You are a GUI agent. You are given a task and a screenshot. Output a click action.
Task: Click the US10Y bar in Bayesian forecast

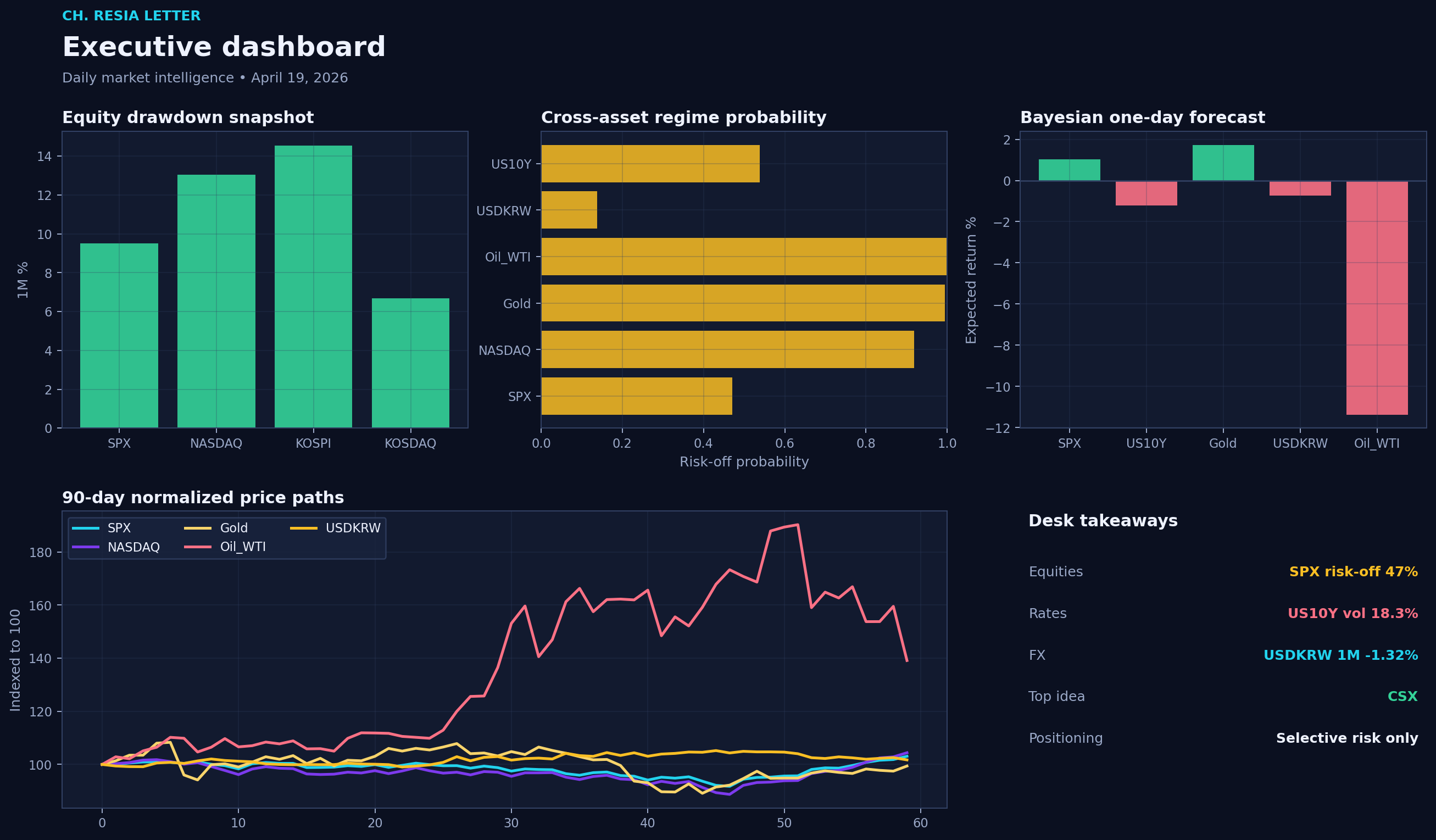pos(1146,193)
